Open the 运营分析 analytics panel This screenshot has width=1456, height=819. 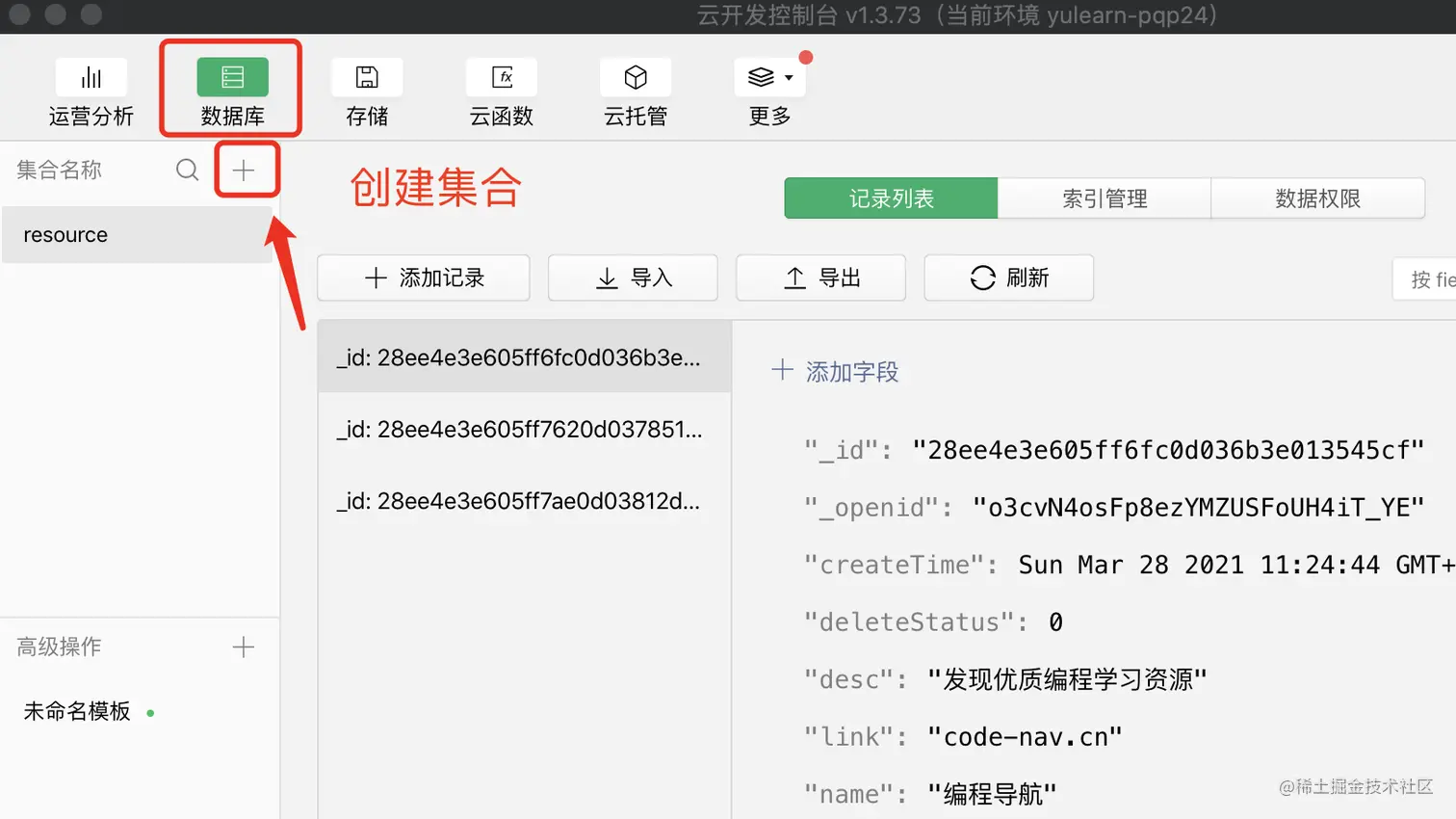(91, 90)
